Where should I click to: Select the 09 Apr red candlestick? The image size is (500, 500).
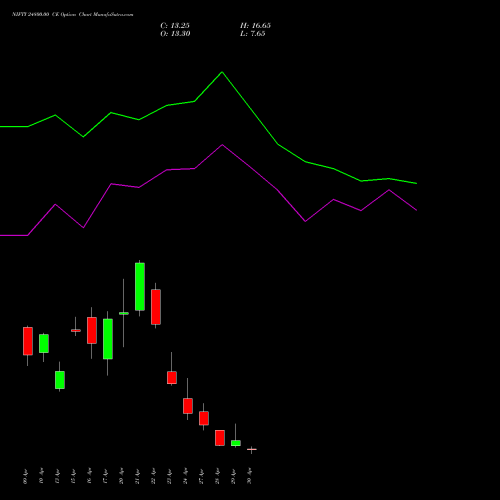click(x=28, y=341)
